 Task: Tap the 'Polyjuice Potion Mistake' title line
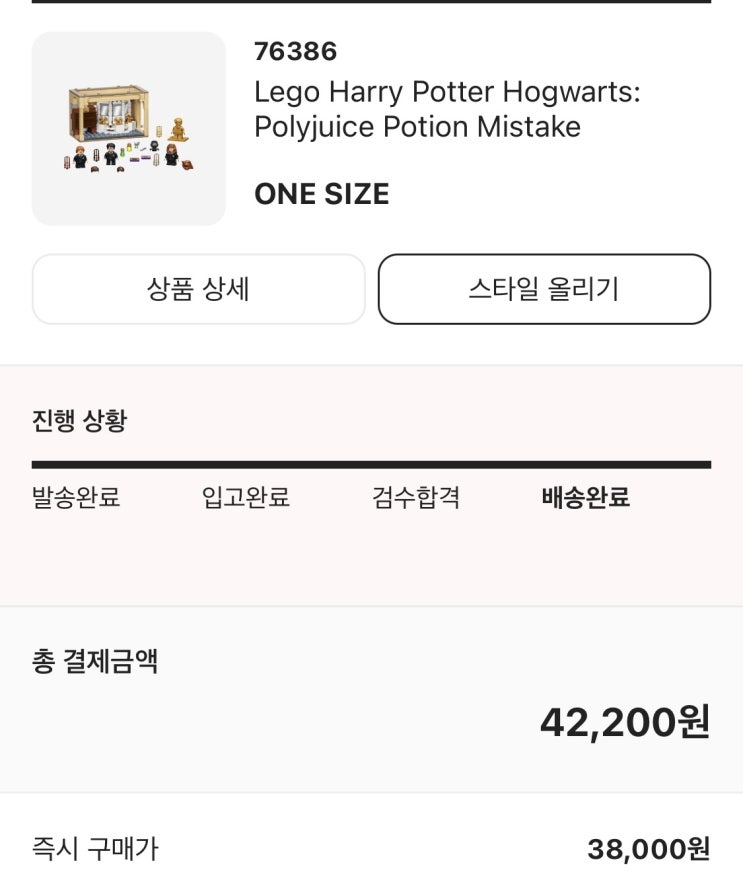(417, 127)
